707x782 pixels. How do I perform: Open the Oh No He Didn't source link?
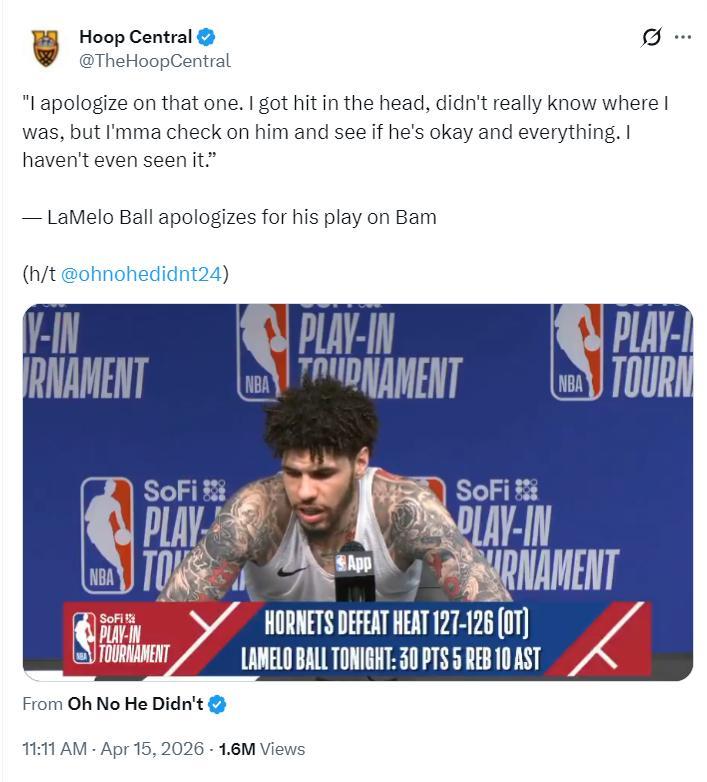coord(135,704)
